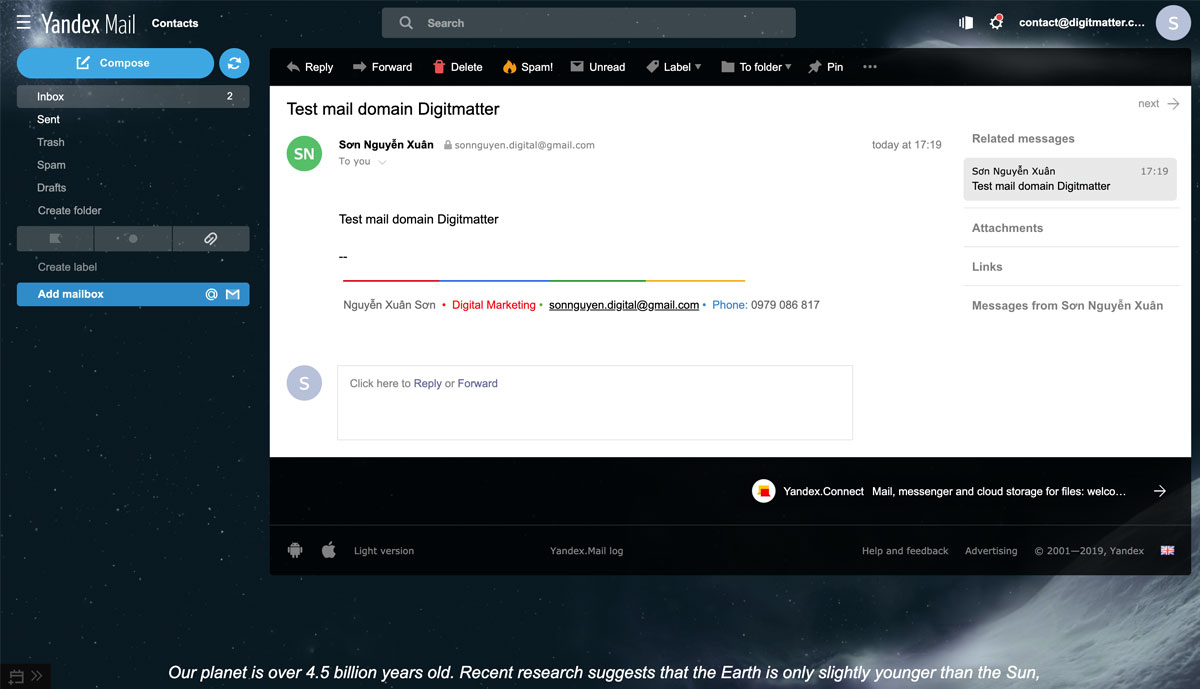Open account menu contact@digitmatter

[1082, 23]
